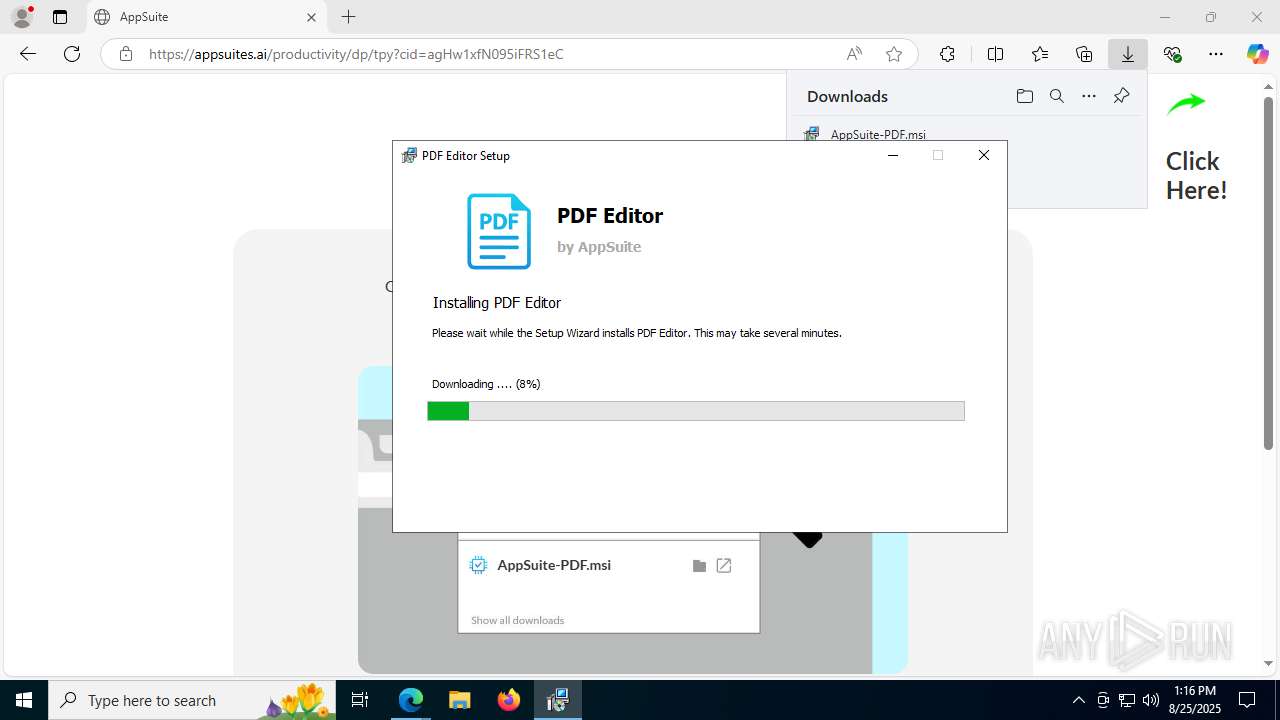1280x720 pixels.
Task: Search downloads in Downloads panel
Action: (1057, 96)
